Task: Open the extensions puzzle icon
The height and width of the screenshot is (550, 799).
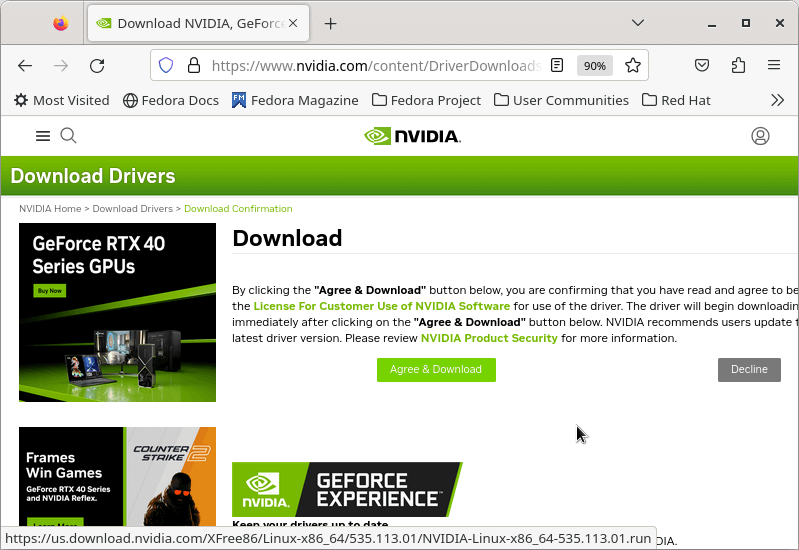Action: [738, 65]
